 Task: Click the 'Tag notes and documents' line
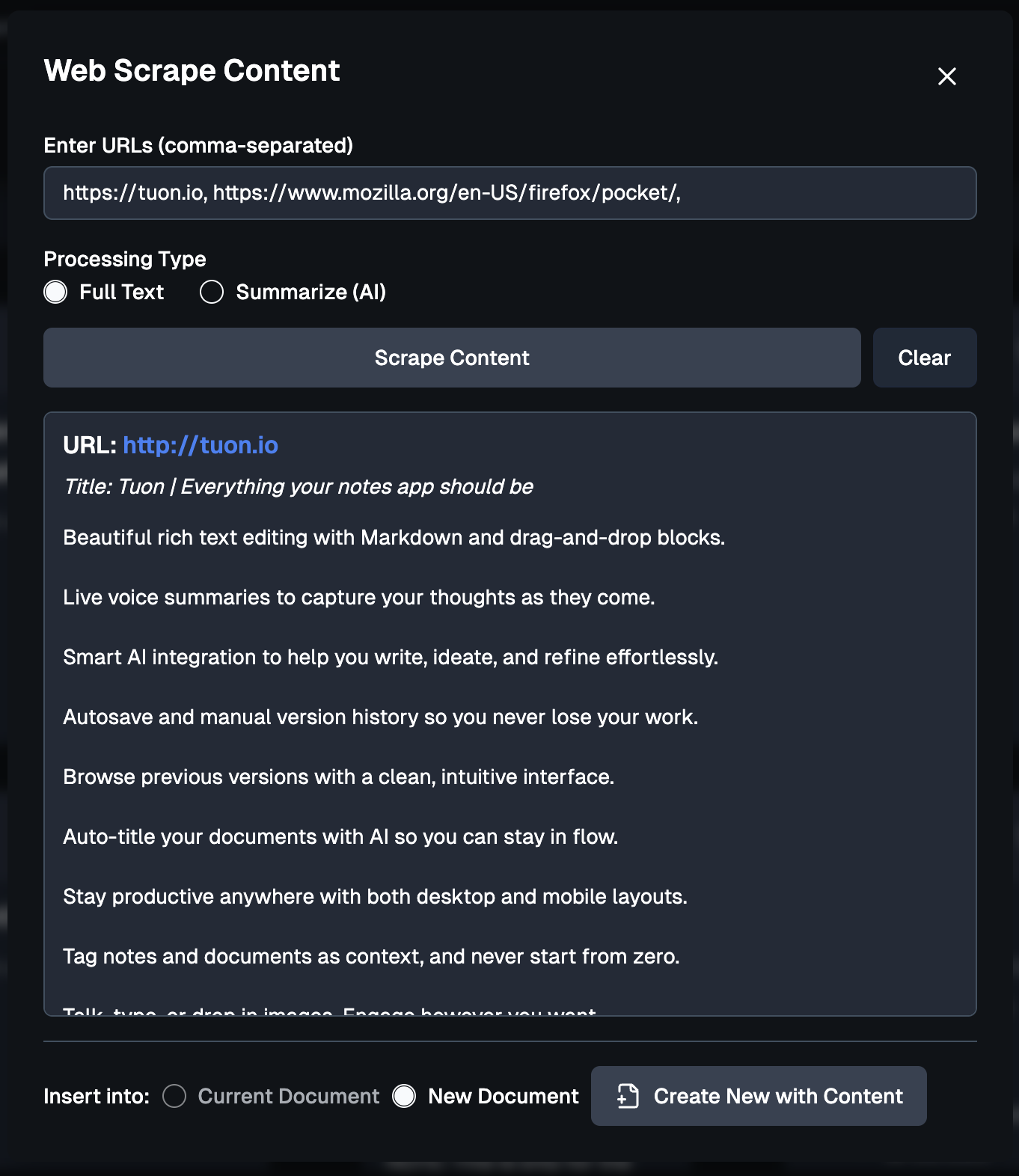[x=372, y=957]
